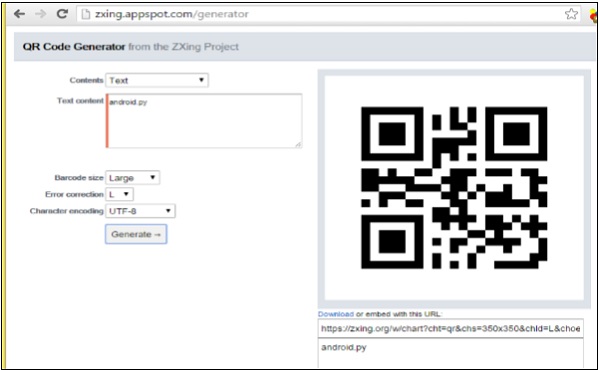
Task: Open the Error correction dropdown showing L
Action: pos(119,194)
